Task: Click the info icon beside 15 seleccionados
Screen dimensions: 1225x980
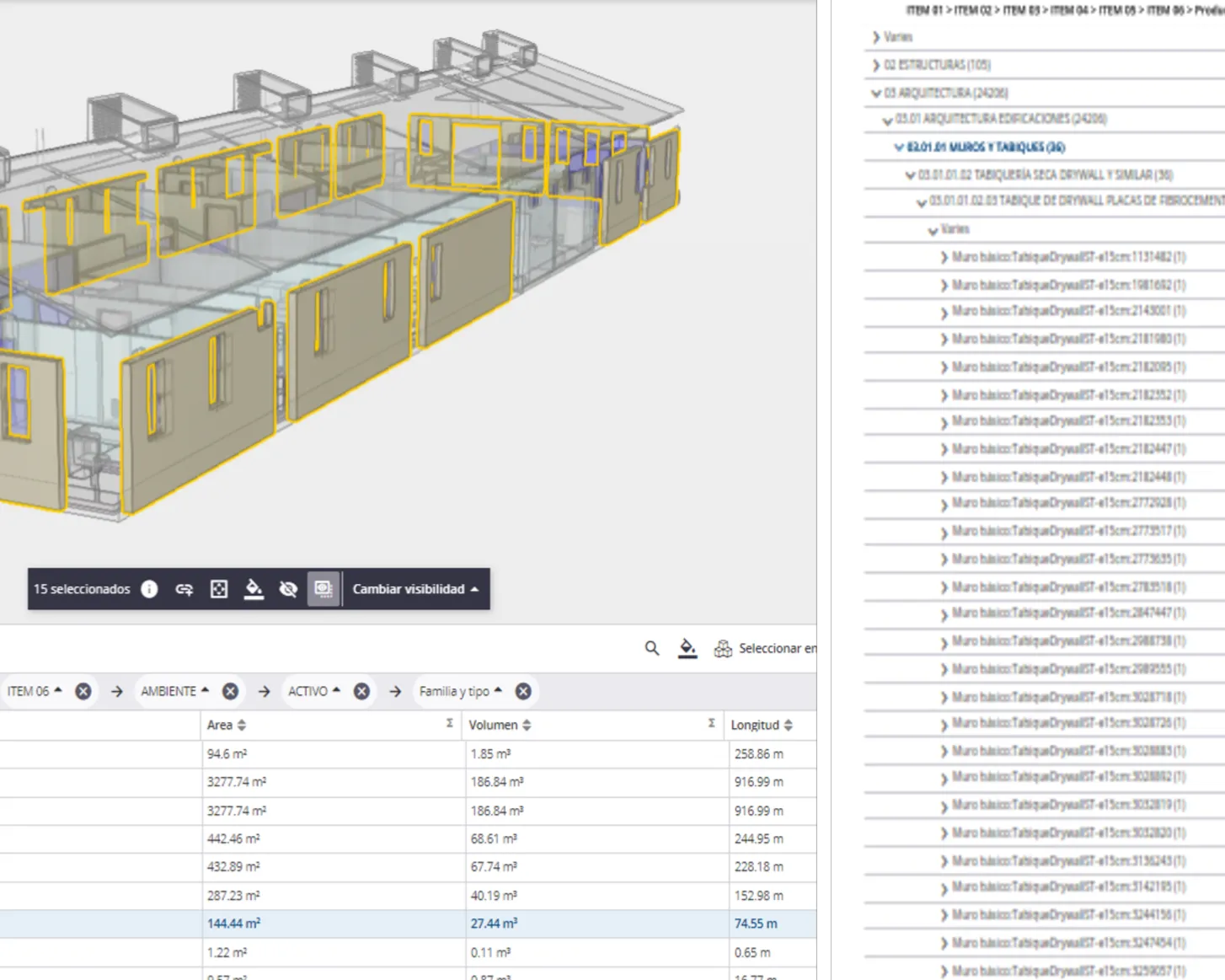Action: pyautogui.click(x=149, y=589)
